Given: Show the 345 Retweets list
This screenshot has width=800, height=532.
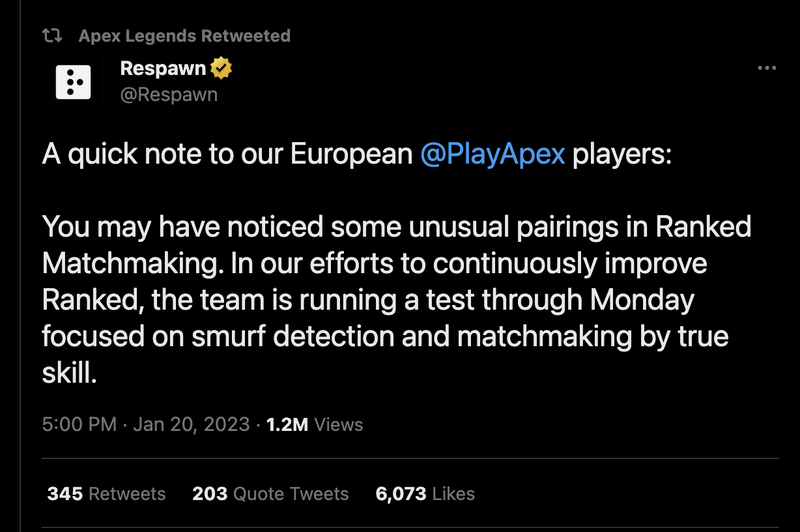Looking at the screenshot, I should [106, 493].
